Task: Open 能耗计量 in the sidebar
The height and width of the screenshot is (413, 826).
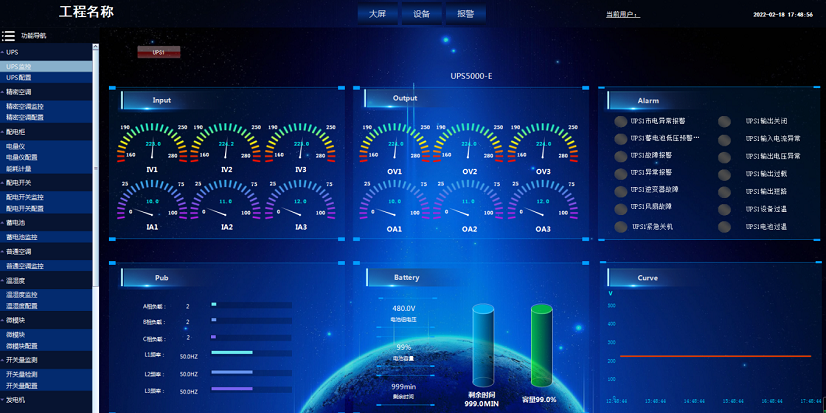Action: [x=46, y=169]
